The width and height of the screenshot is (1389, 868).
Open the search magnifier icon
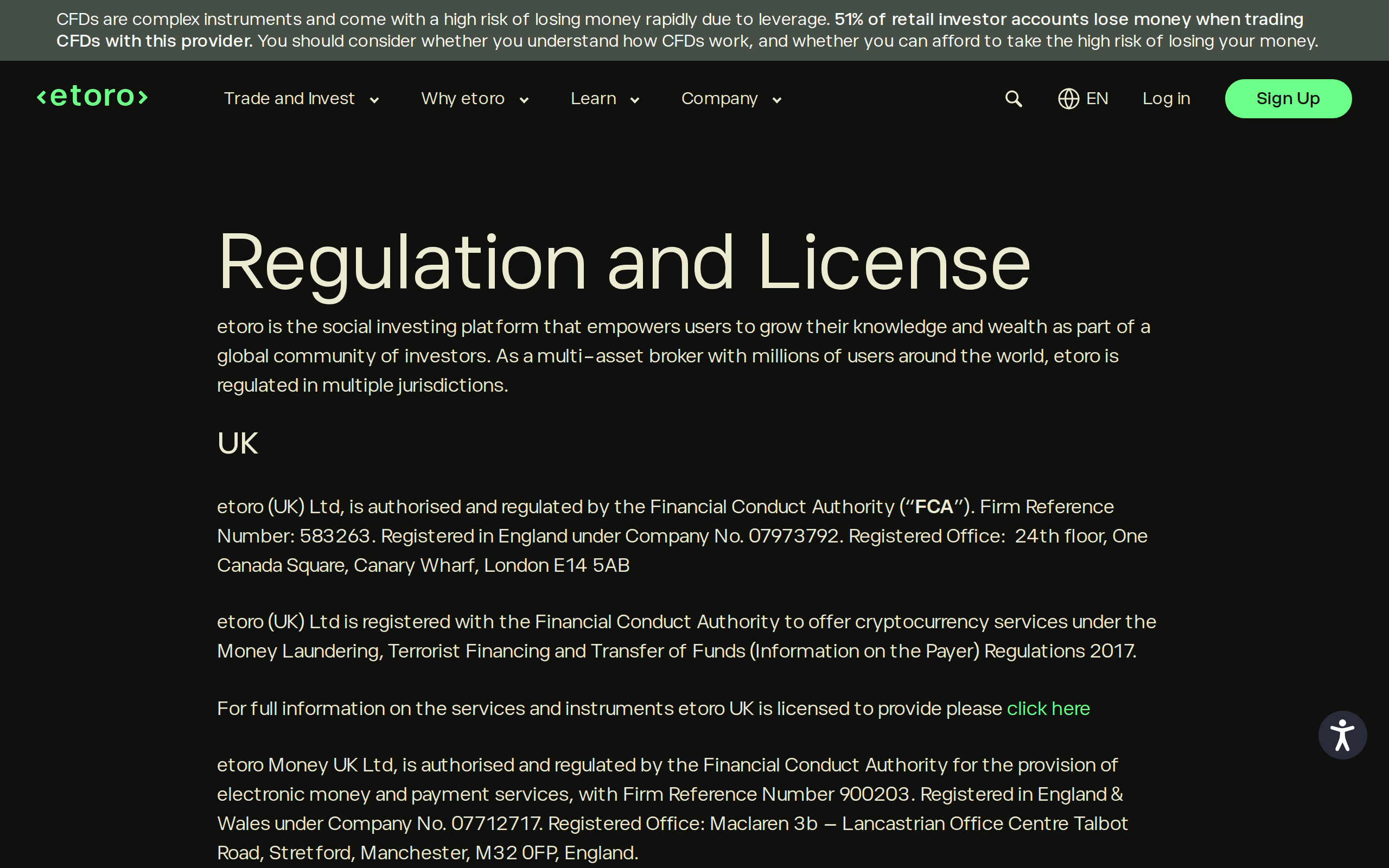(x=1014, y=99)
